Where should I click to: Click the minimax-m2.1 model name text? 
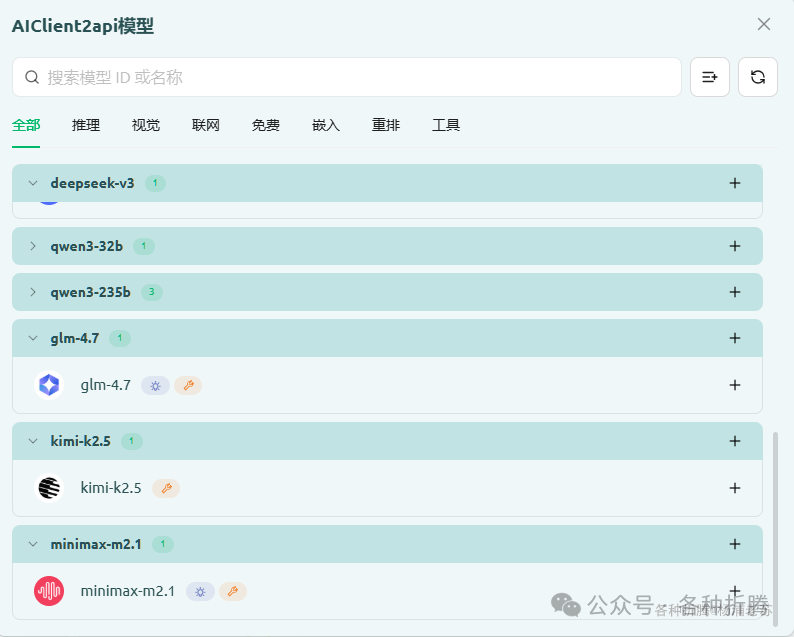(x=128, y=591)
